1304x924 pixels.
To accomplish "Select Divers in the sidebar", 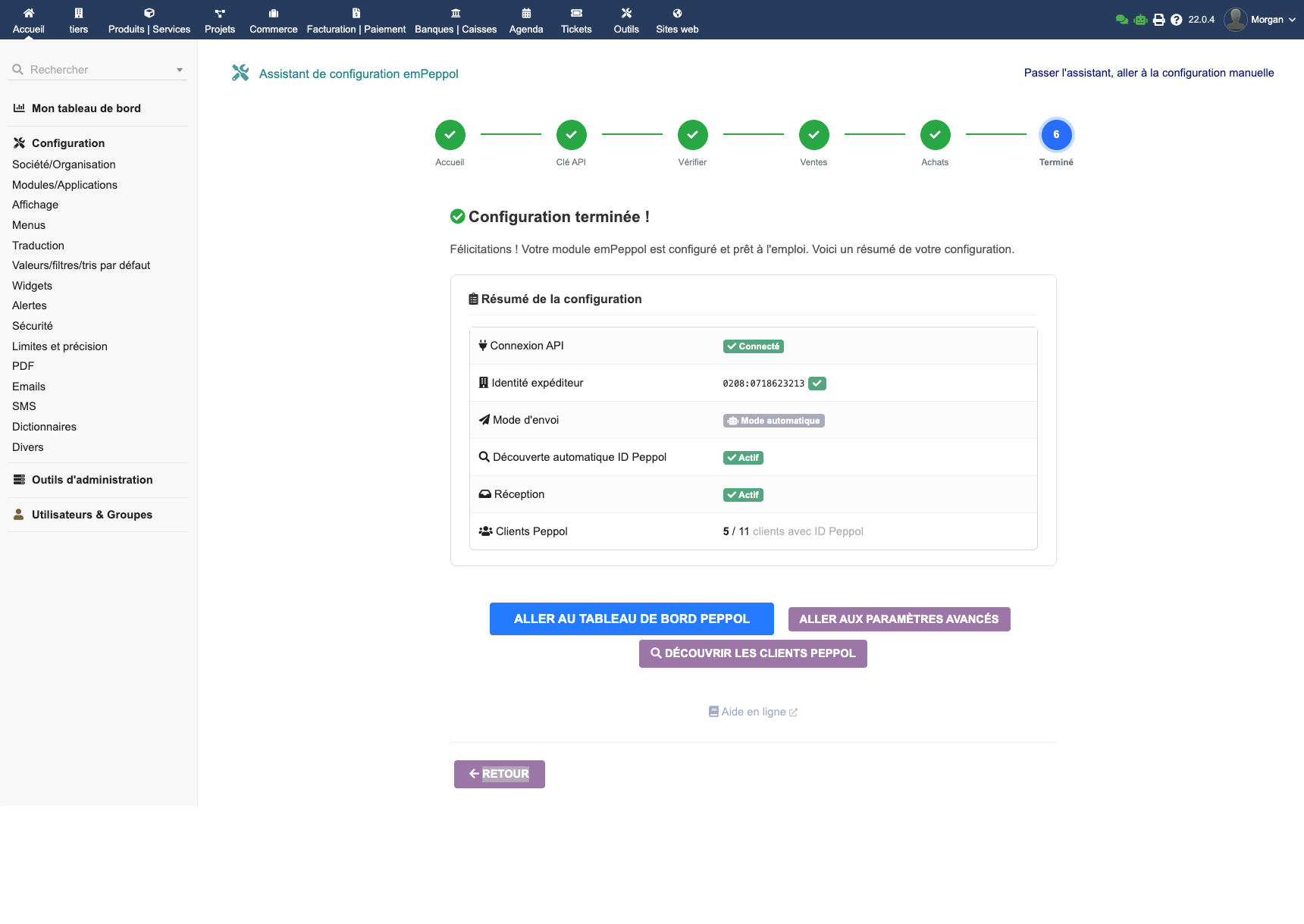I will pyautogui.click(x=28, y=447).
